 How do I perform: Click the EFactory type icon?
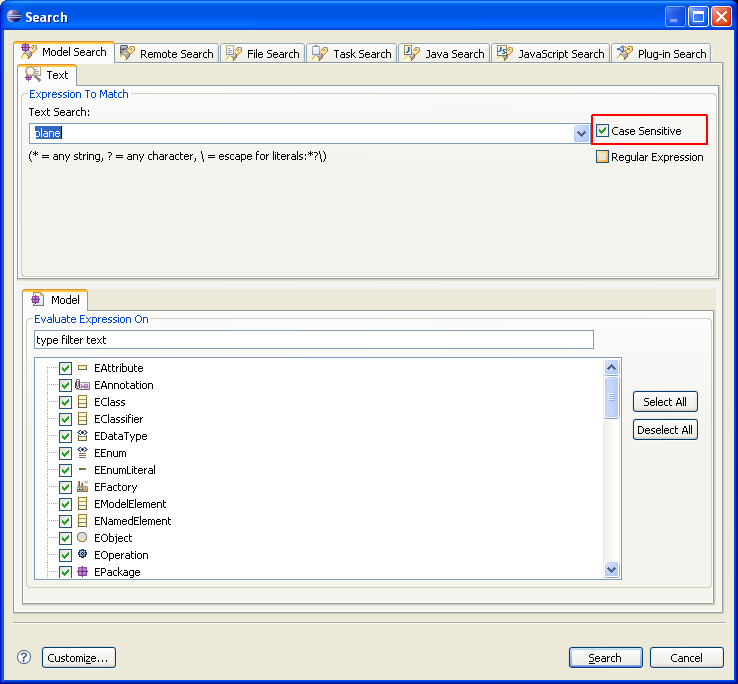coord(82,486)
